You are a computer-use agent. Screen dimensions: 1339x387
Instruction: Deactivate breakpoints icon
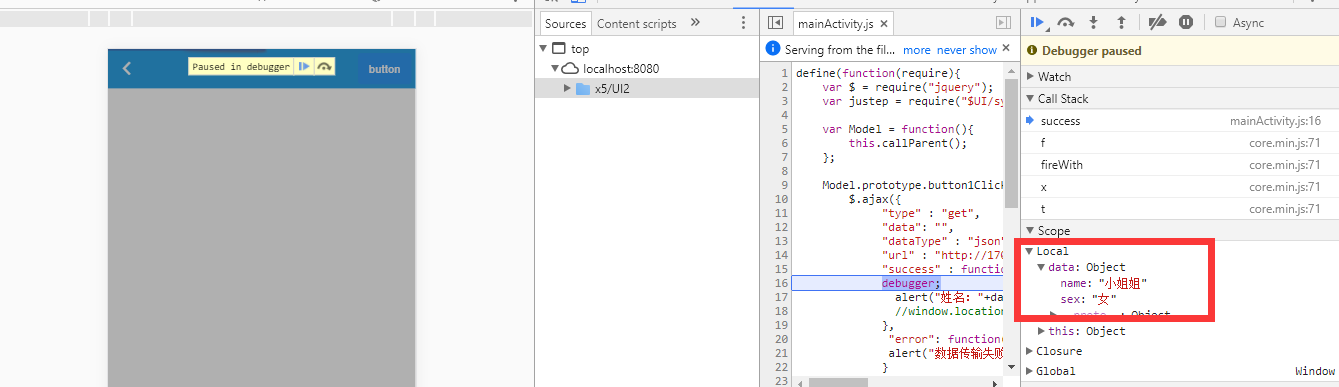(1157, 22)
